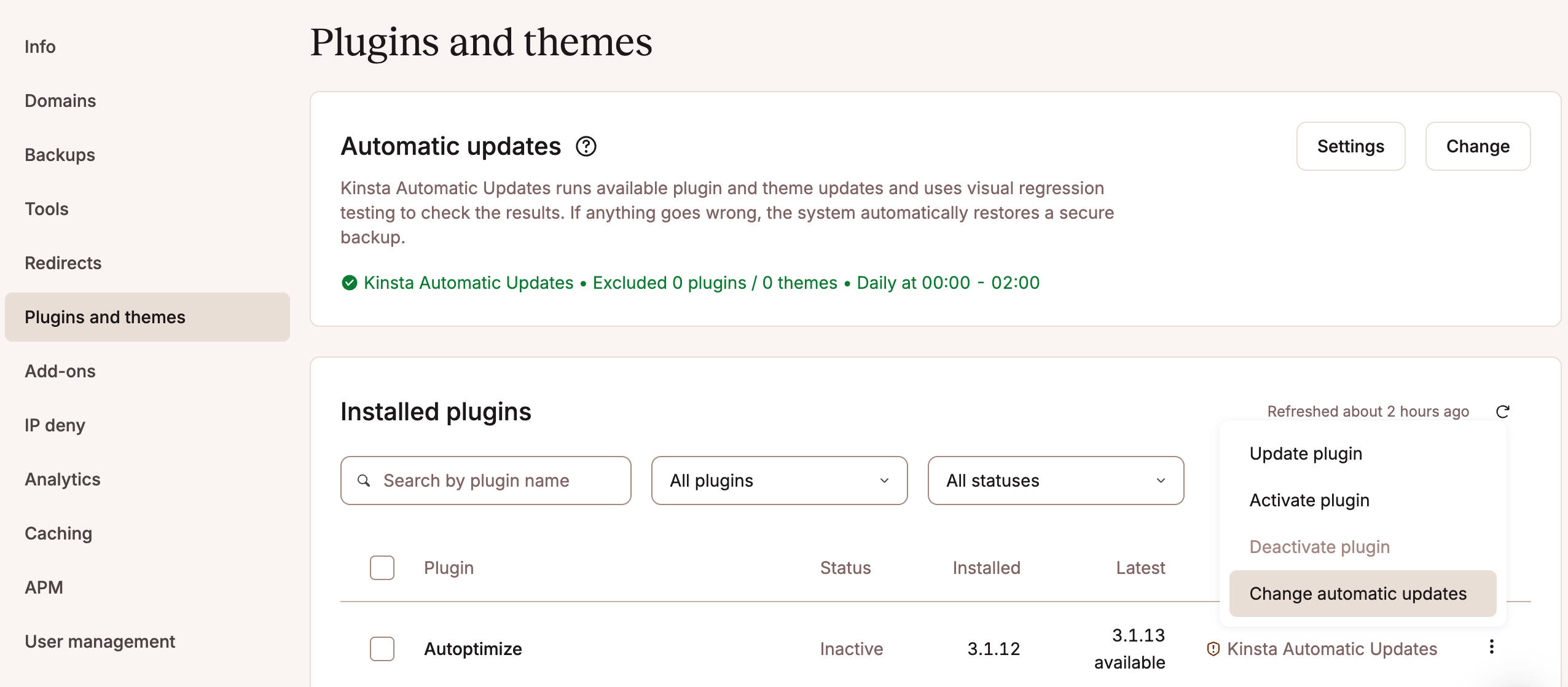Tick the select-all plugins checkbox

click(382, 568)
